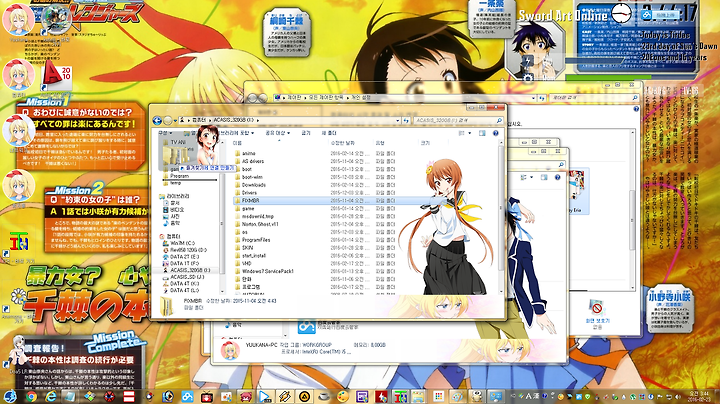Open the AutoCAD 2010 desktop shortcut
This screenshot has height=404, width=720.
(x=56, y=76)
